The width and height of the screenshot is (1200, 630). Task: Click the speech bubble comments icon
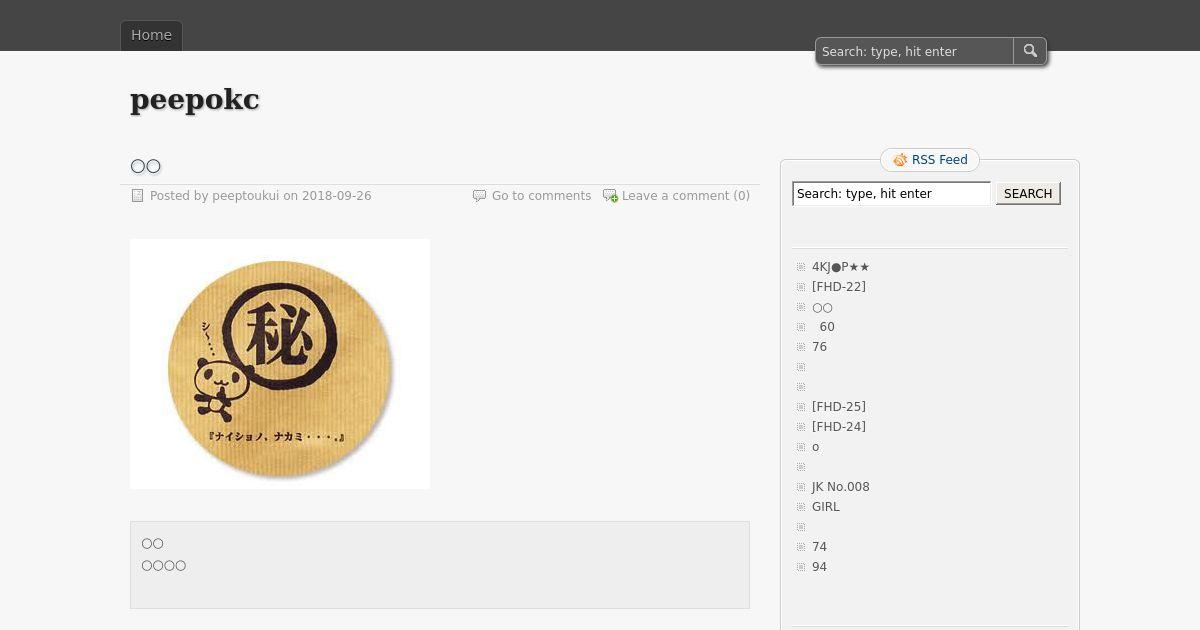[x=479, y=196]
